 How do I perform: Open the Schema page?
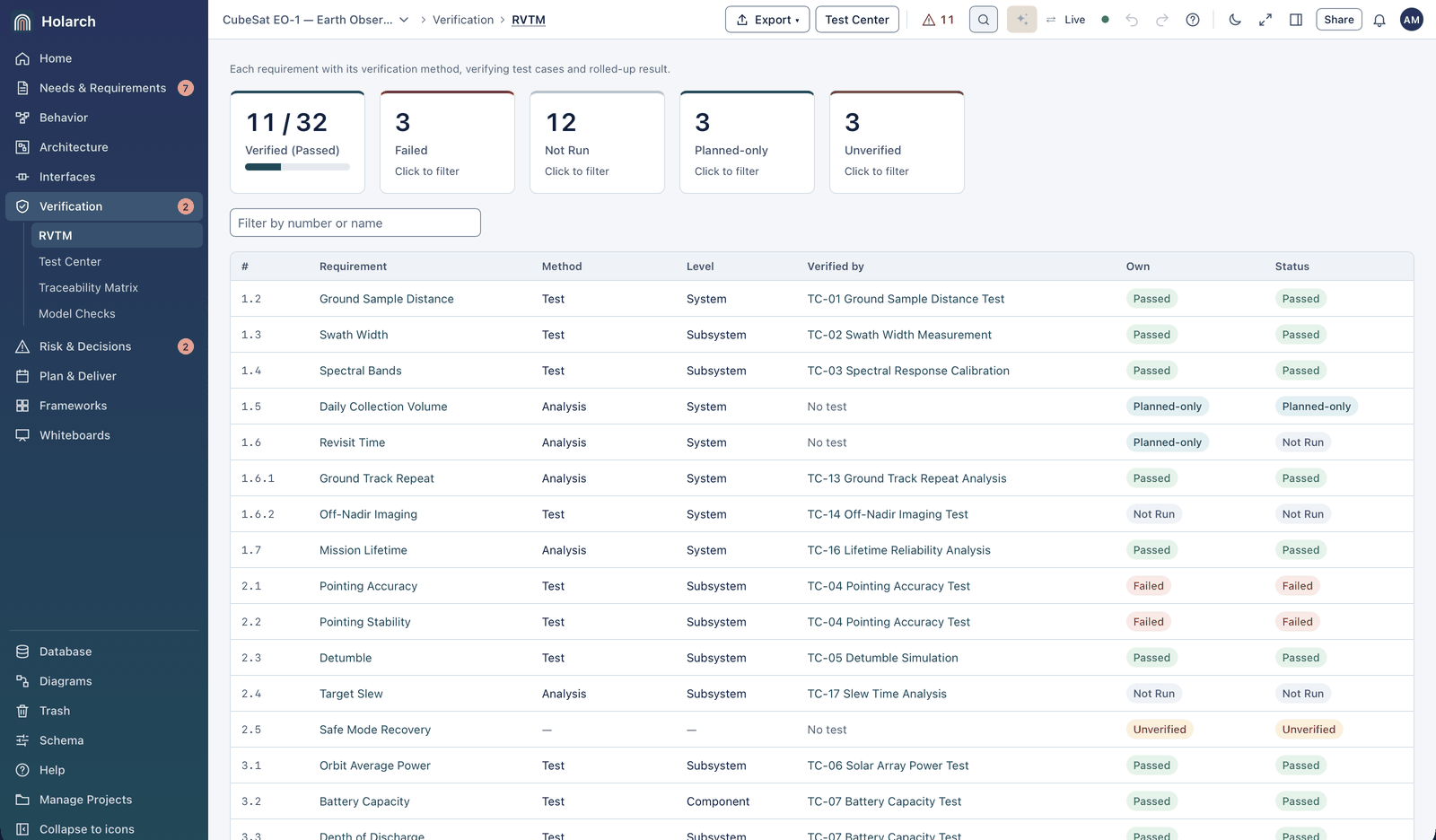click(104, 740)
